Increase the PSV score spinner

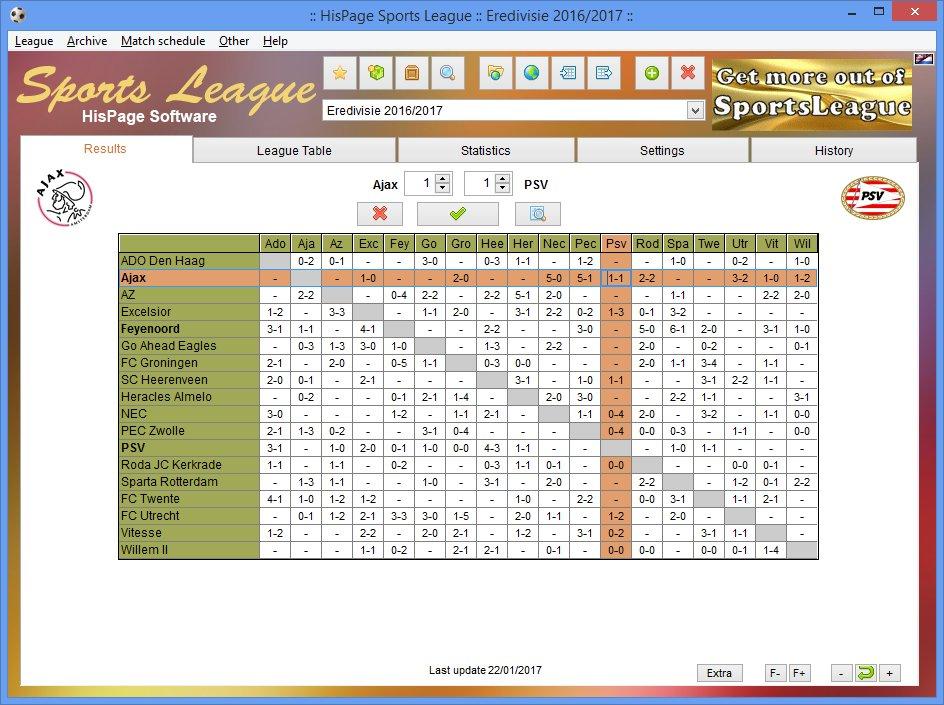[x=503, y=179]
